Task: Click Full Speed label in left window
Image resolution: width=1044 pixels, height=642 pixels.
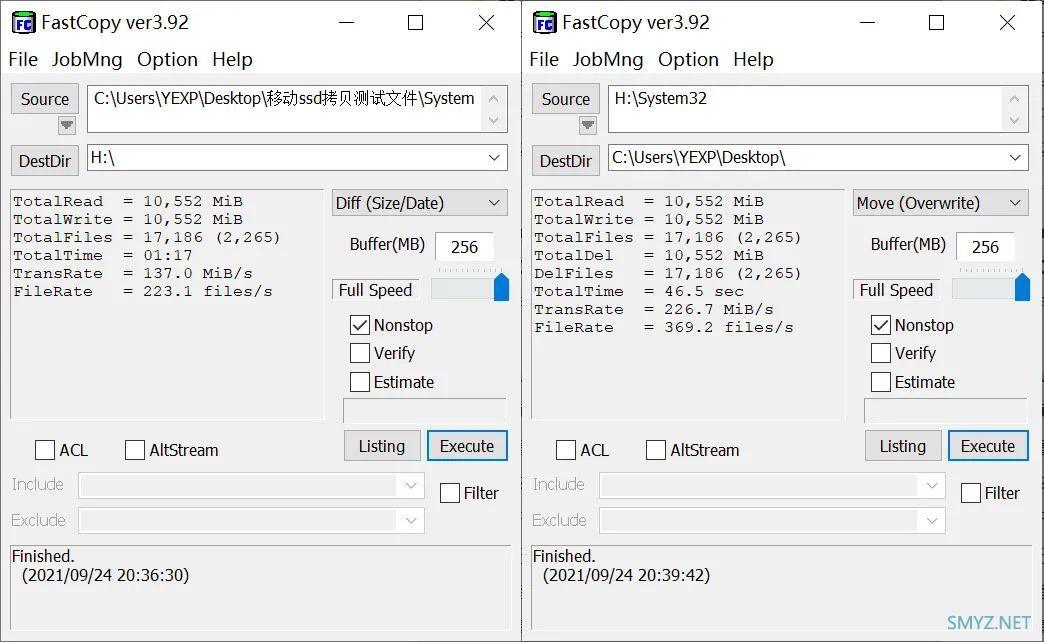Action: click(376, 290)
